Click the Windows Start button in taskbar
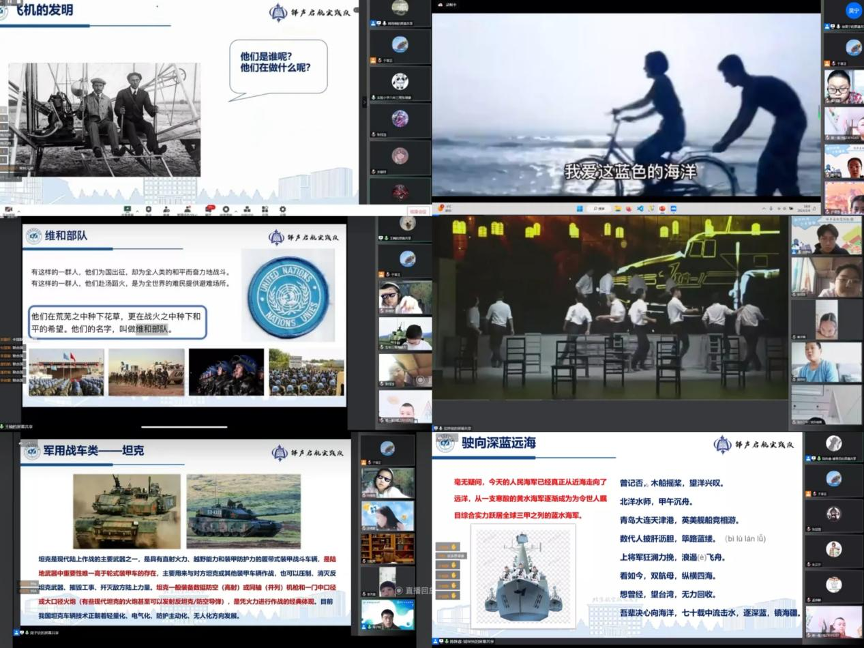Image resolution: width=864 pixels, height=650 pixels. 580,209
